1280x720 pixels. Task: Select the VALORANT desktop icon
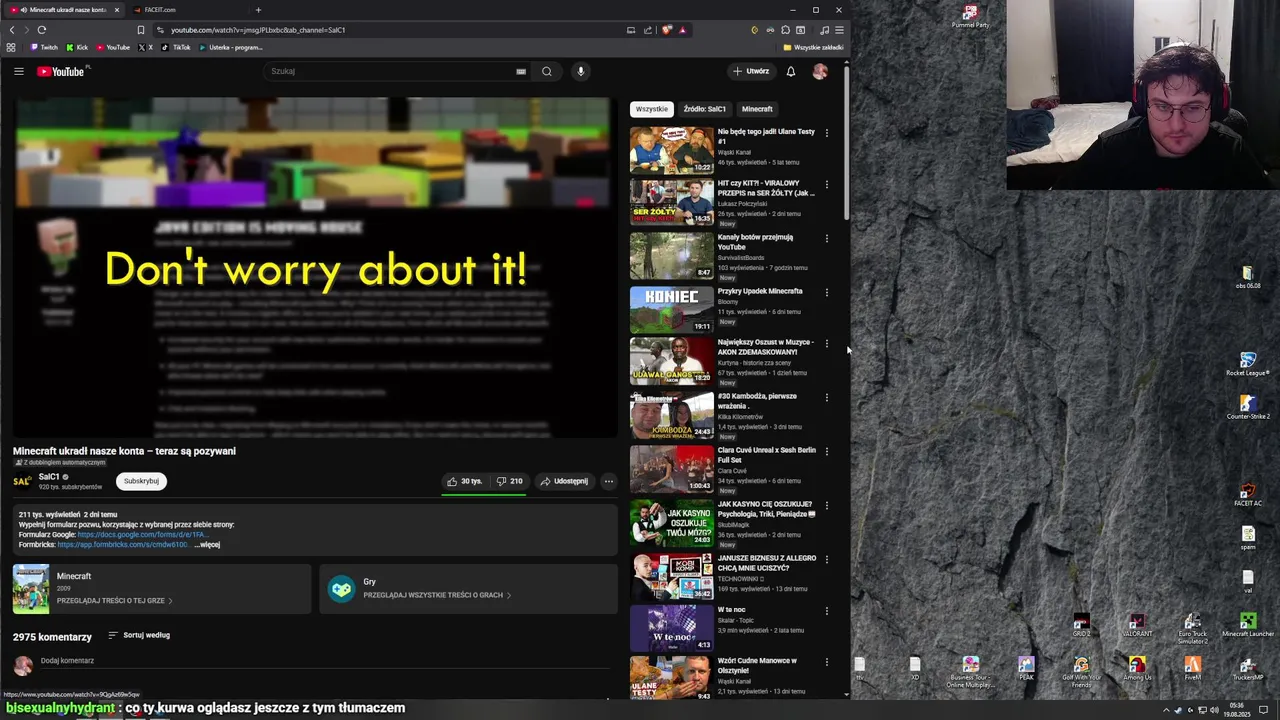point(1136,627)
